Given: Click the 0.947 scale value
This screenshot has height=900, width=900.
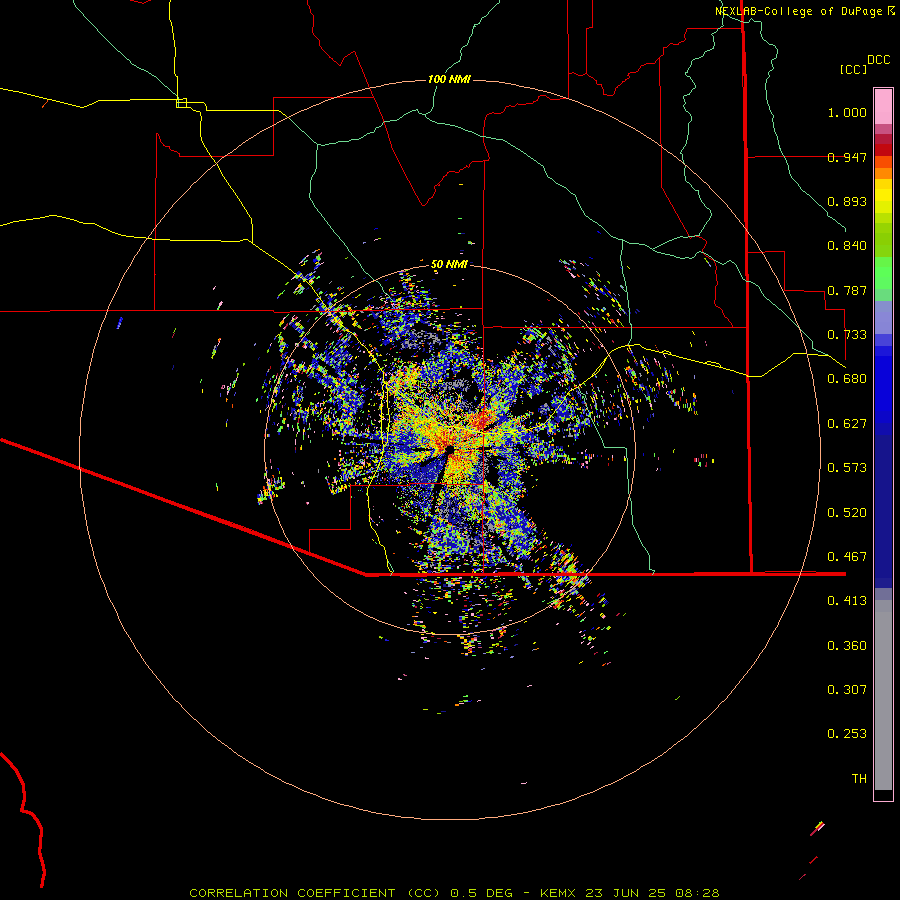Looking at the screenshot, I should pos(847,157).
